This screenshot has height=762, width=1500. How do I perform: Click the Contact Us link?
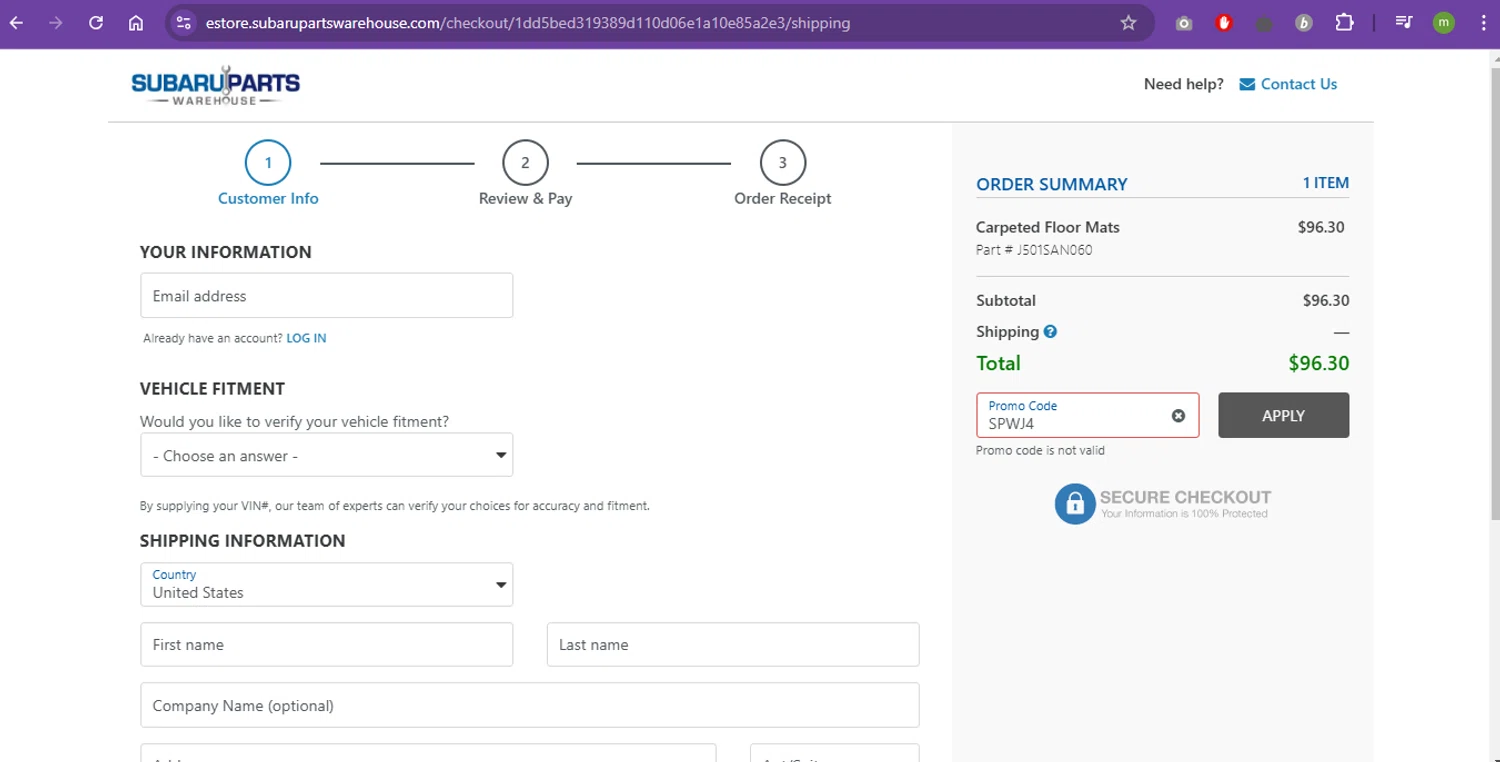tap(1299, 84)
